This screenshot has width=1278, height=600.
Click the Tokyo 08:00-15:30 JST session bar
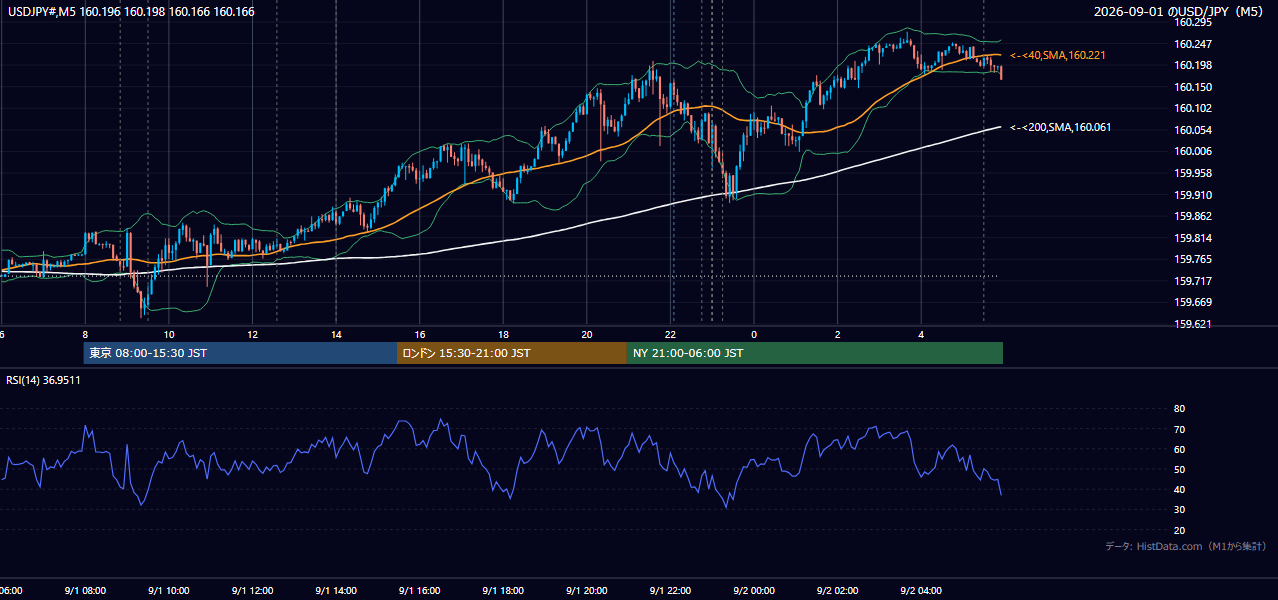pos(241,353)
